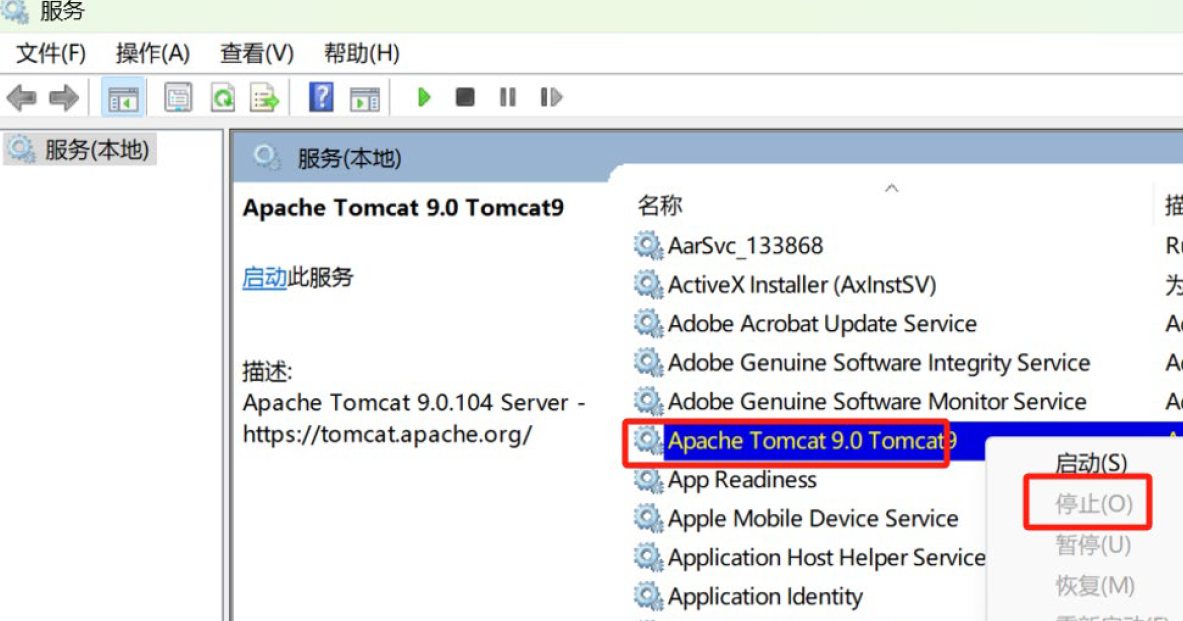
Task: Click the Pause service toolbar button
Action: [508, 97]
